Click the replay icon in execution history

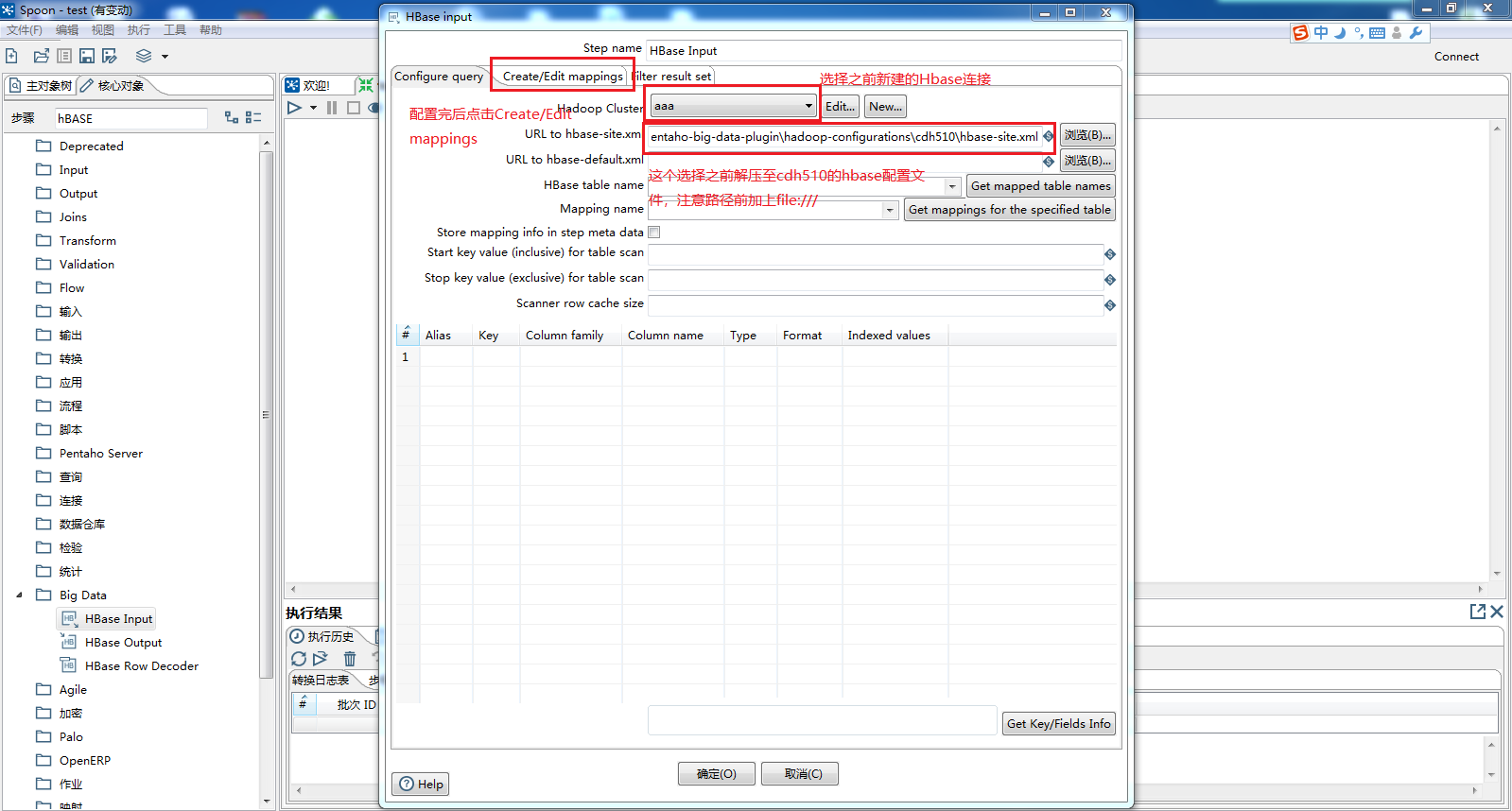pos(321,659)
